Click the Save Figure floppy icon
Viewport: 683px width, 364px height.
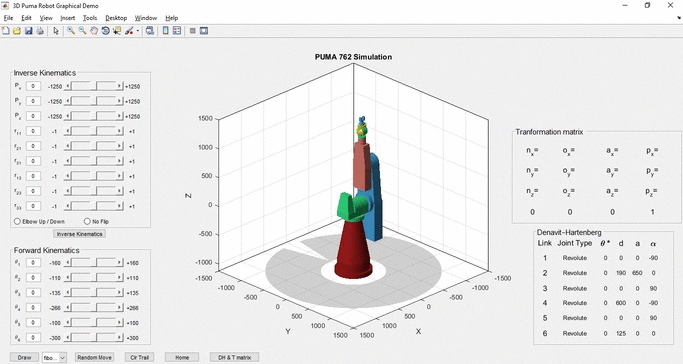point(29,31)
